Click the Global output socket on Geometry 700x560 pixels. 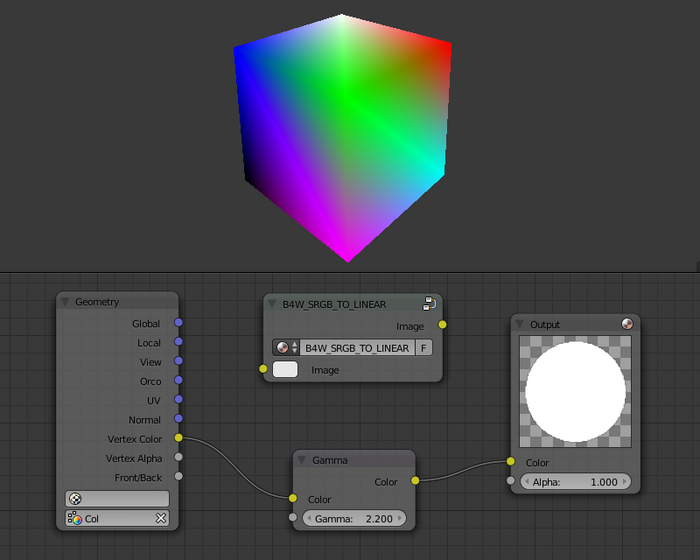(178, 323)
